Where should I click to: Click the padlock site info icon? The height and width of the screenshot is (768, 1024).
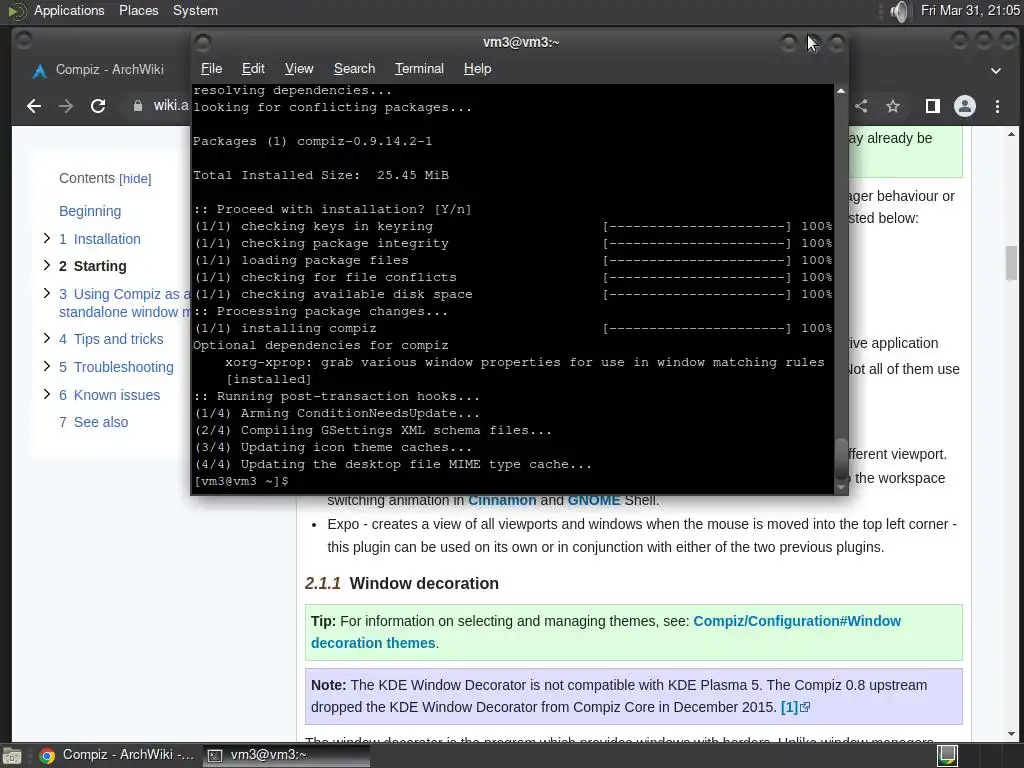138,106
